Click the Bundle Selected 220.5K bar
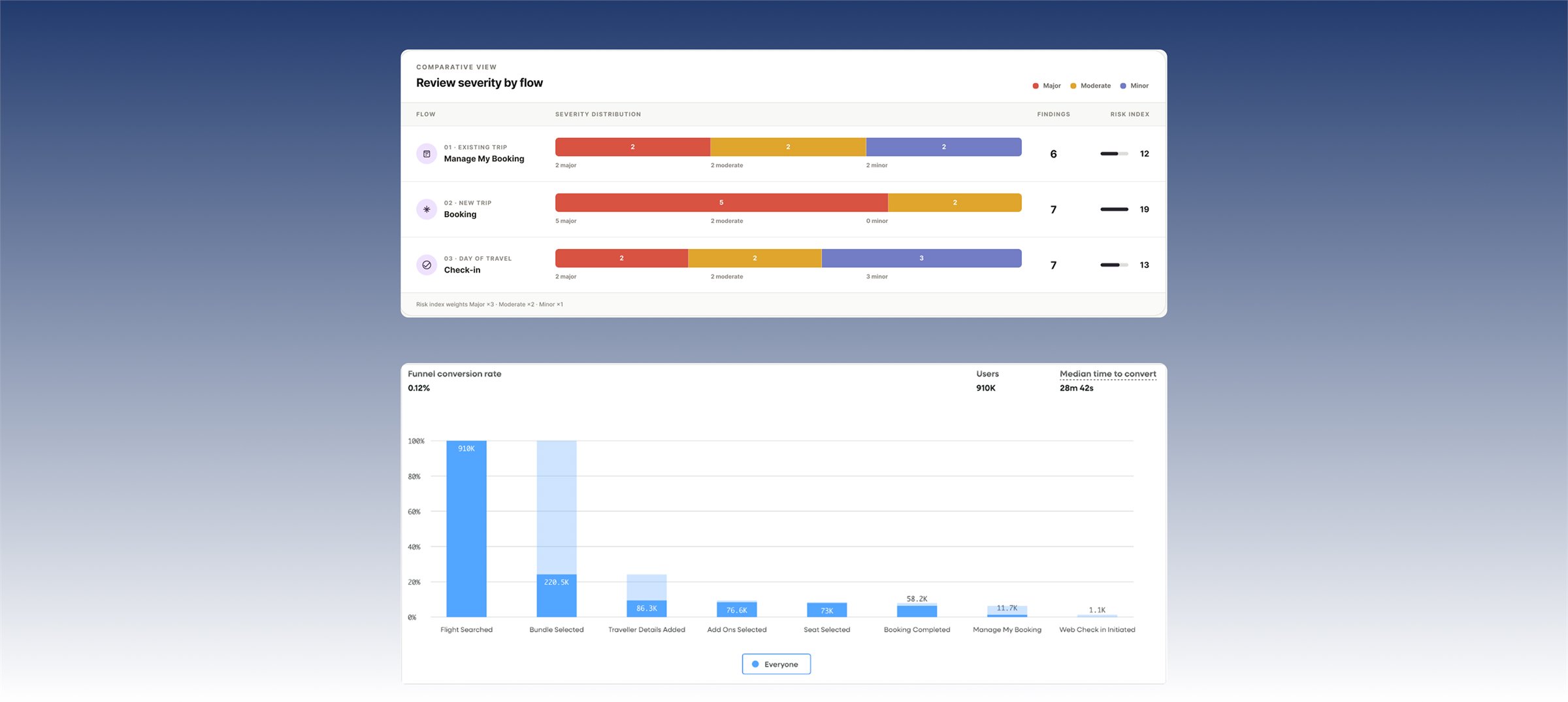Screen dimensions: 1568x702 [557, 595]
